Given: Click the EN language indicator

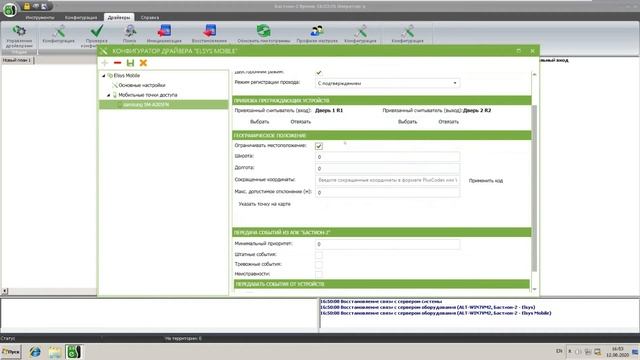Looking at the screenshot, I should pyautogui.click(x=559, y=351).
